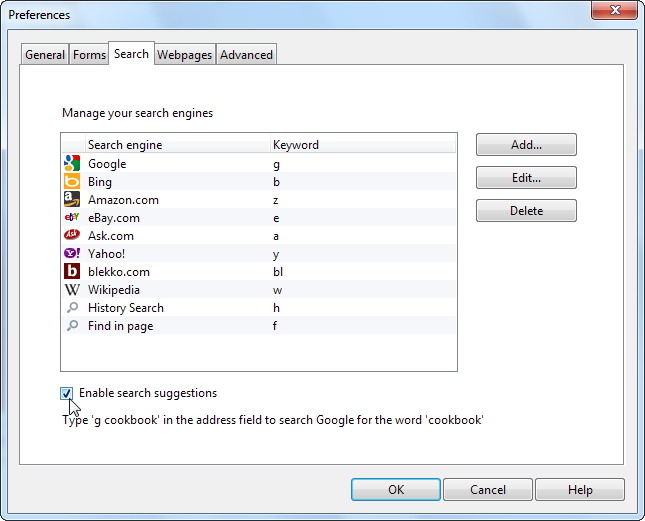
Task: Click the Wikipedia W icon
Action: pyautogui.click(x=72, y=290)
